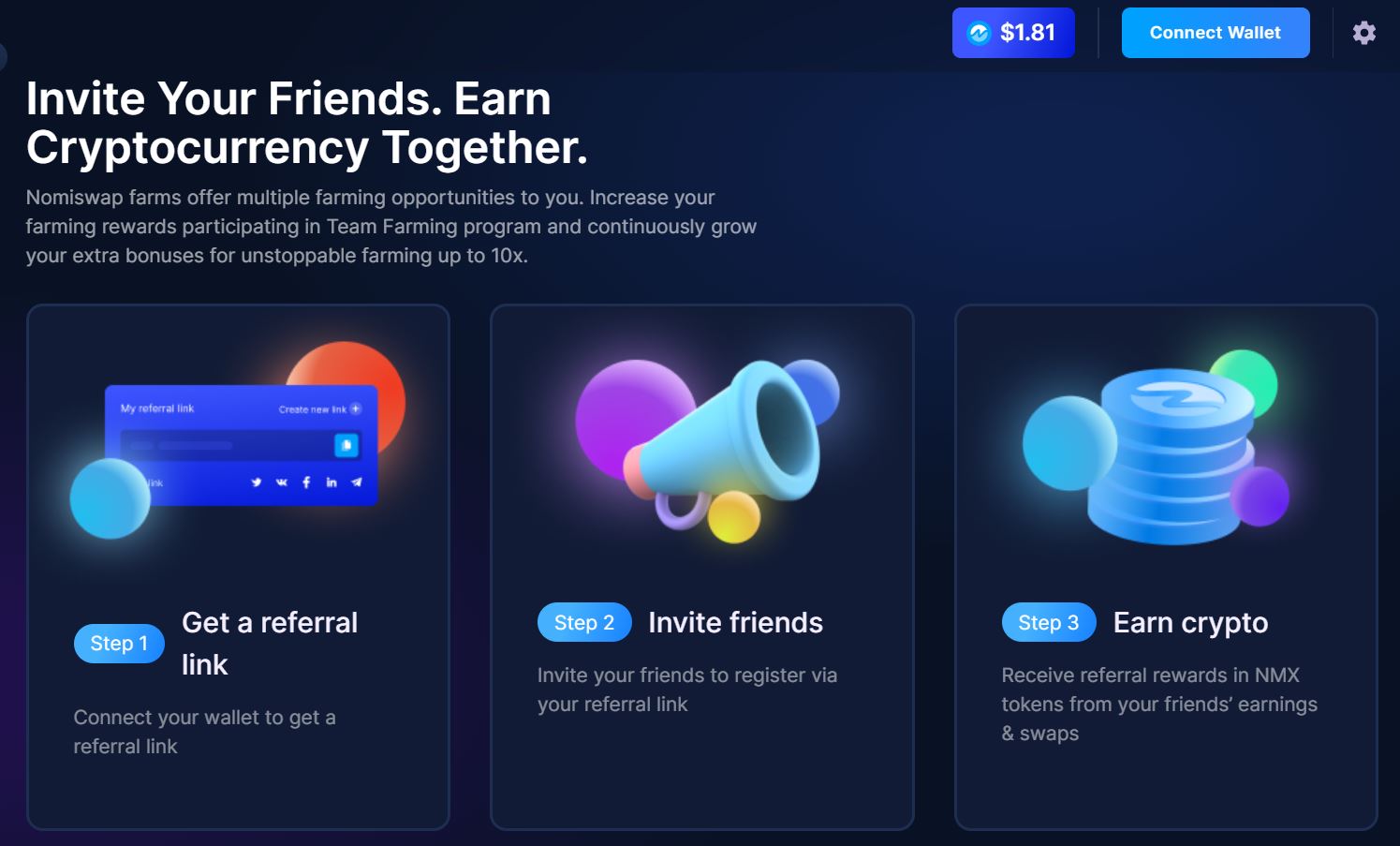Image resolution: width=1400 pixels, height=846 pixels.
Task: Select the Step 3 badge
Action: click(1049, 623)
